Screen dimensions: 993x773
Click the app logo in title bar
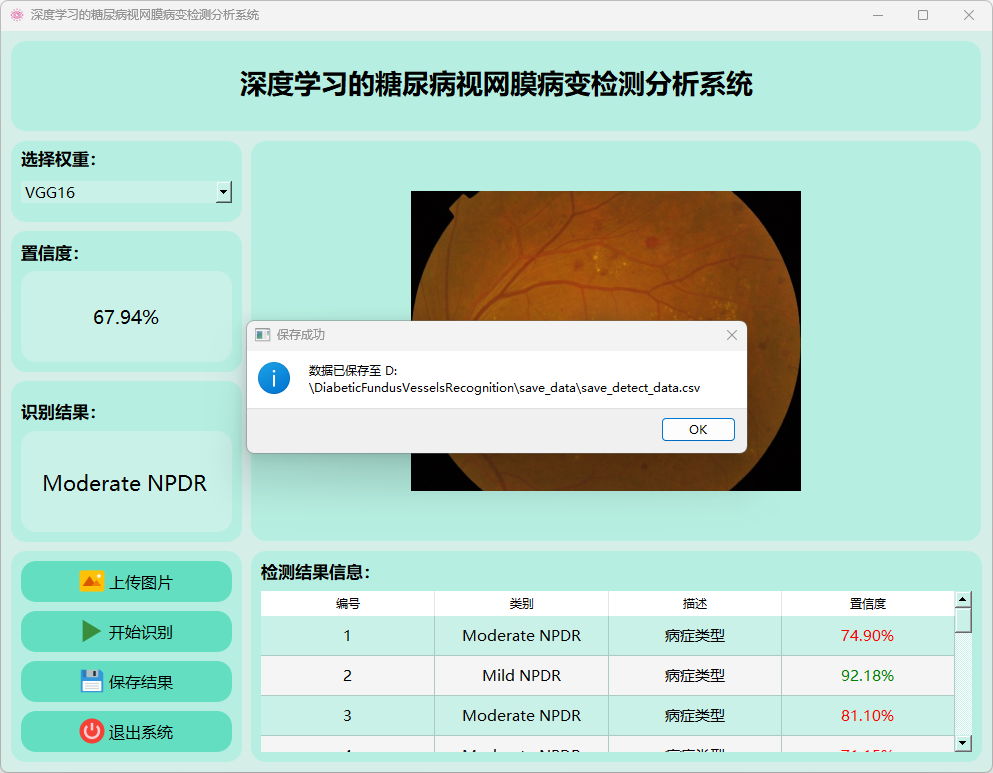pos(16,15)
